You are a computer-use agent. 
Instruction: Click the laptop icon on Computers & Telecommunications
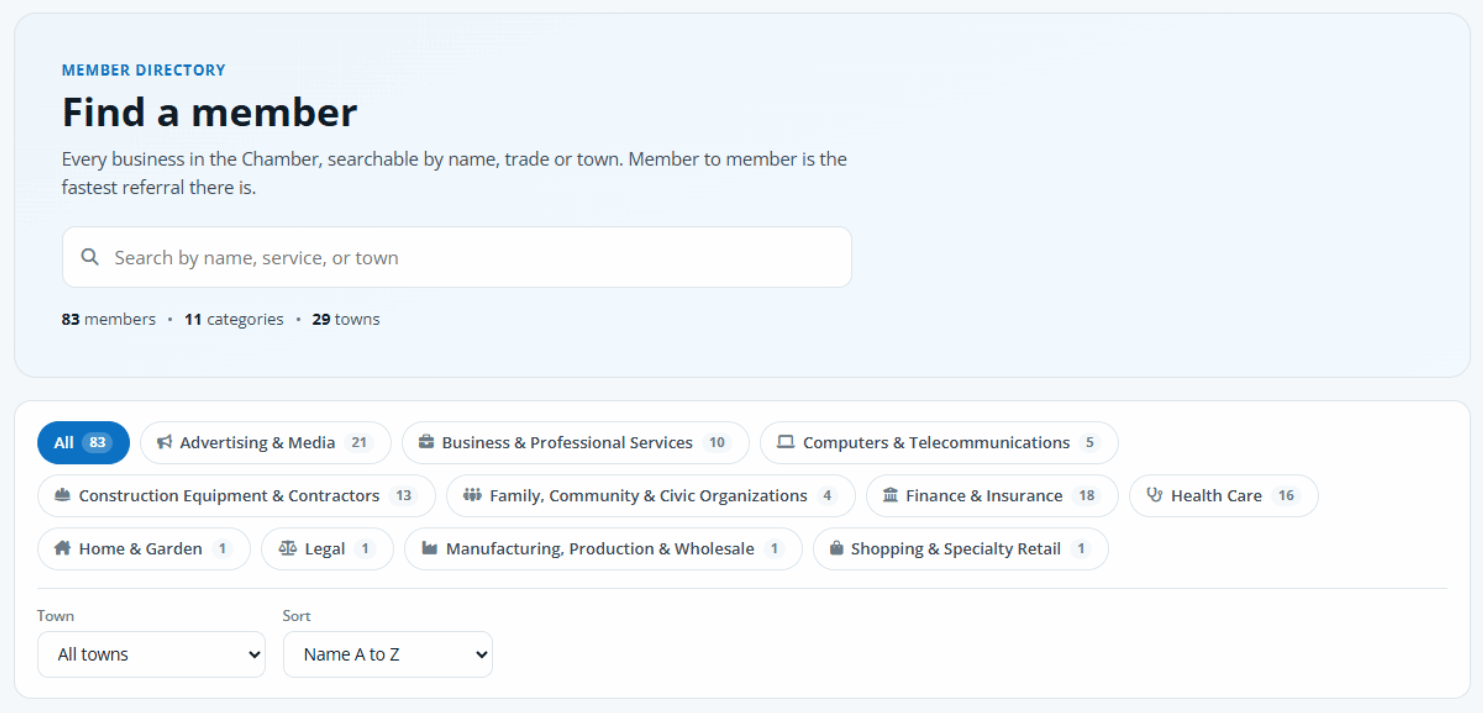786,442
